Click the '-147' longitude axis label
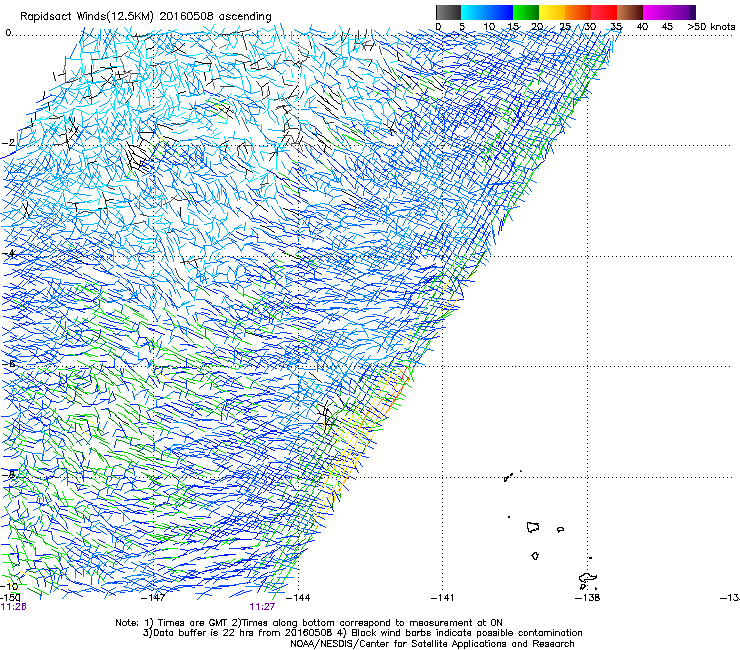Image resolution: width=740 pixels, height=650 pixels. click(x=153, y=598)
